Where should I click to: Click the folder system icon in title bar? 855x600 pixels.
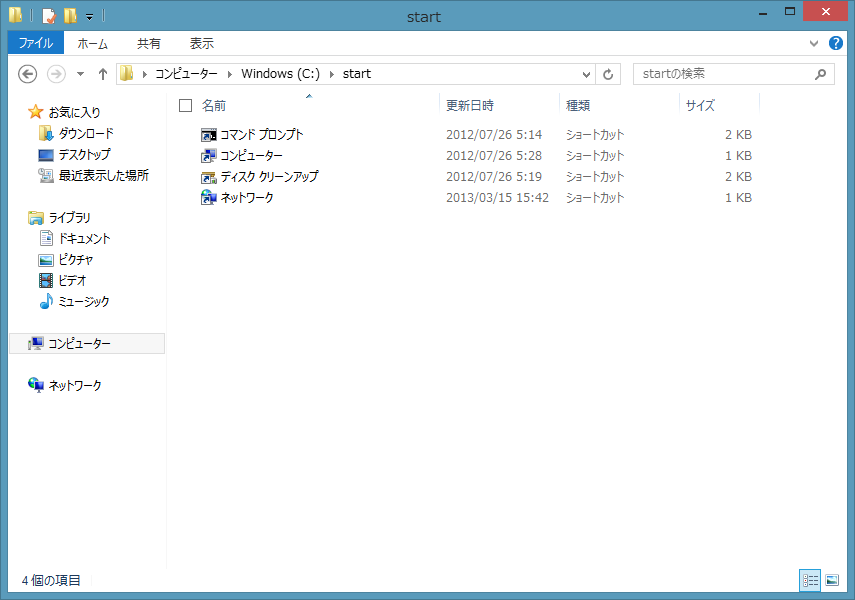coord(15,15)
